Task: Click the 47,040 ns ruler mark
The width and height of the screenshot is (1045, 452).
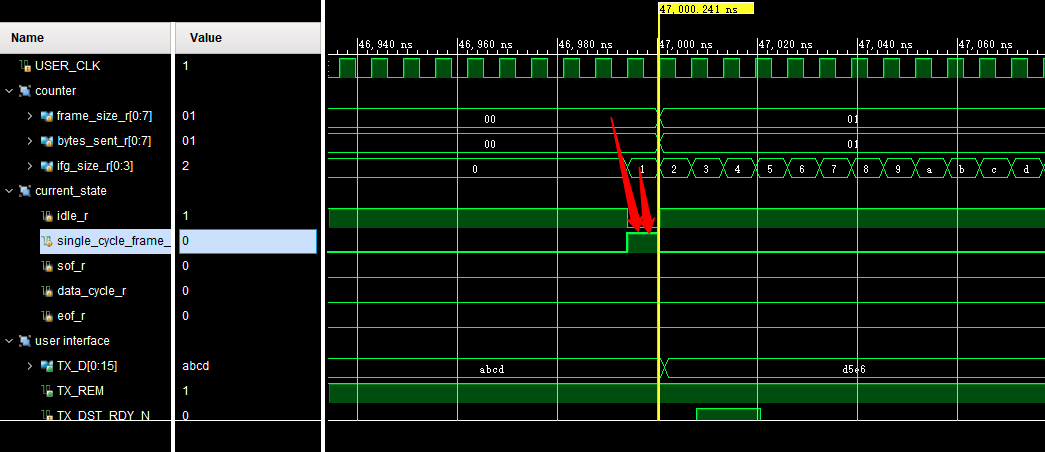Action: [x=886, y=45]
